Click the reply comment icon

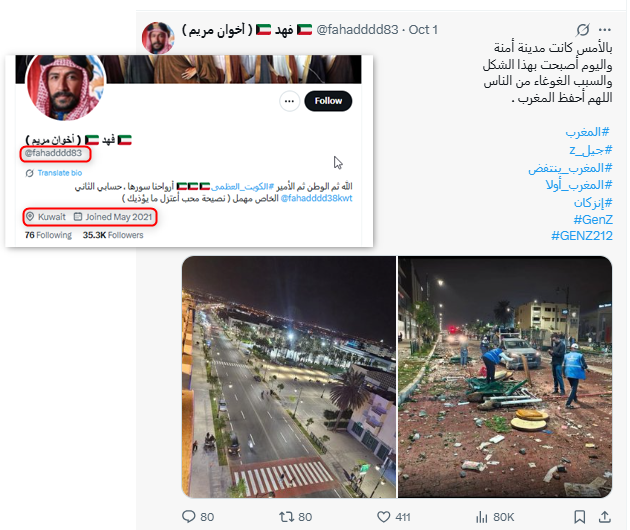point(188,516)
